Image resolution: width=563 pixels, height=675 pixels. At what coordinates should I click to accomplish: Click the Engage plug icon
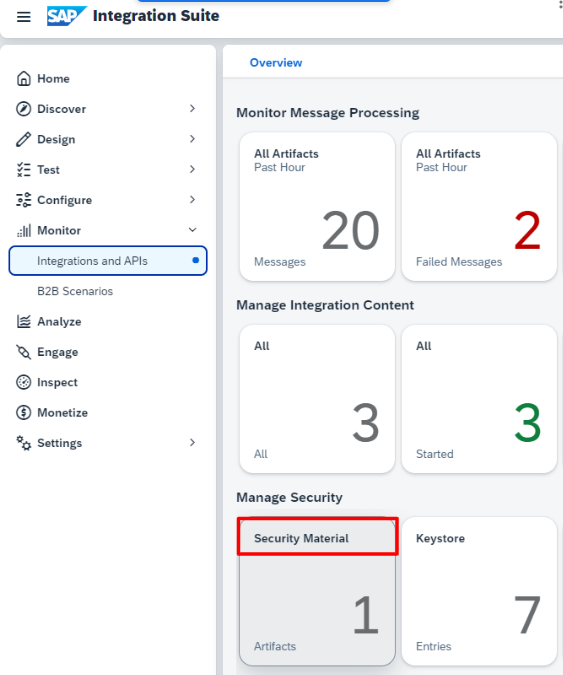[24, 352]
